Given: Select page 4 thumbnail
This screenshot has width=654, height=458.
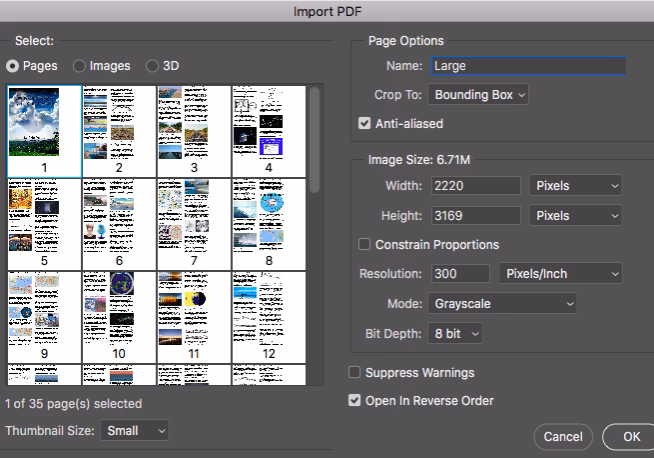Looking at the screenshot, I should (x=269, y=131).
